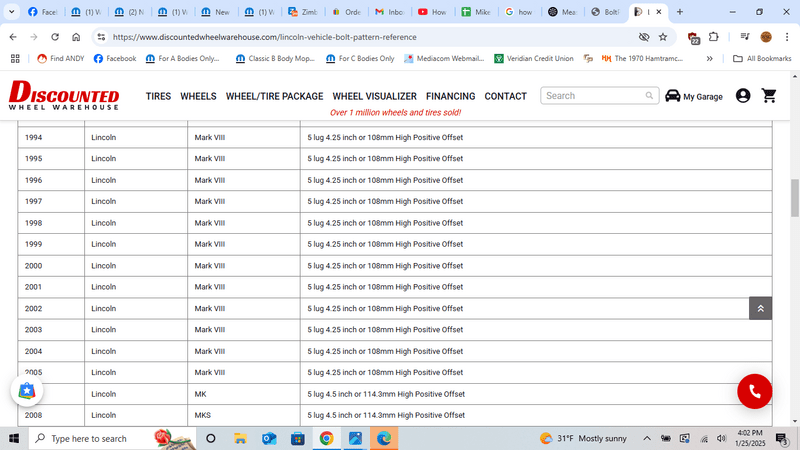Click the red phone call button
The height and width of the screenshot is (450, 800).
point(755,391)
